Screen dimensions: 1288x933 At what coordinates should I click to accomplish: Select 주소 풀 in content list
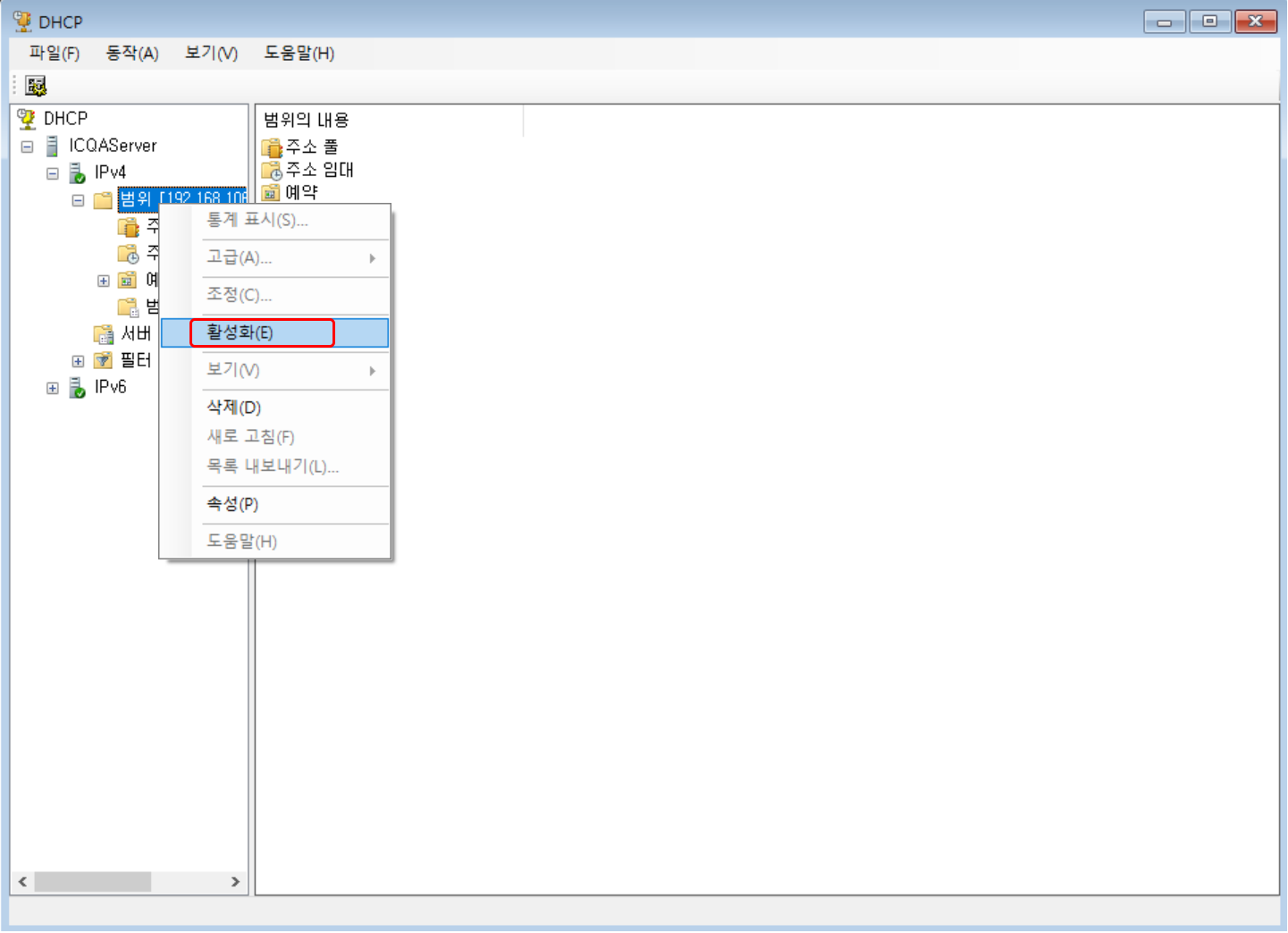coord(311,147)
